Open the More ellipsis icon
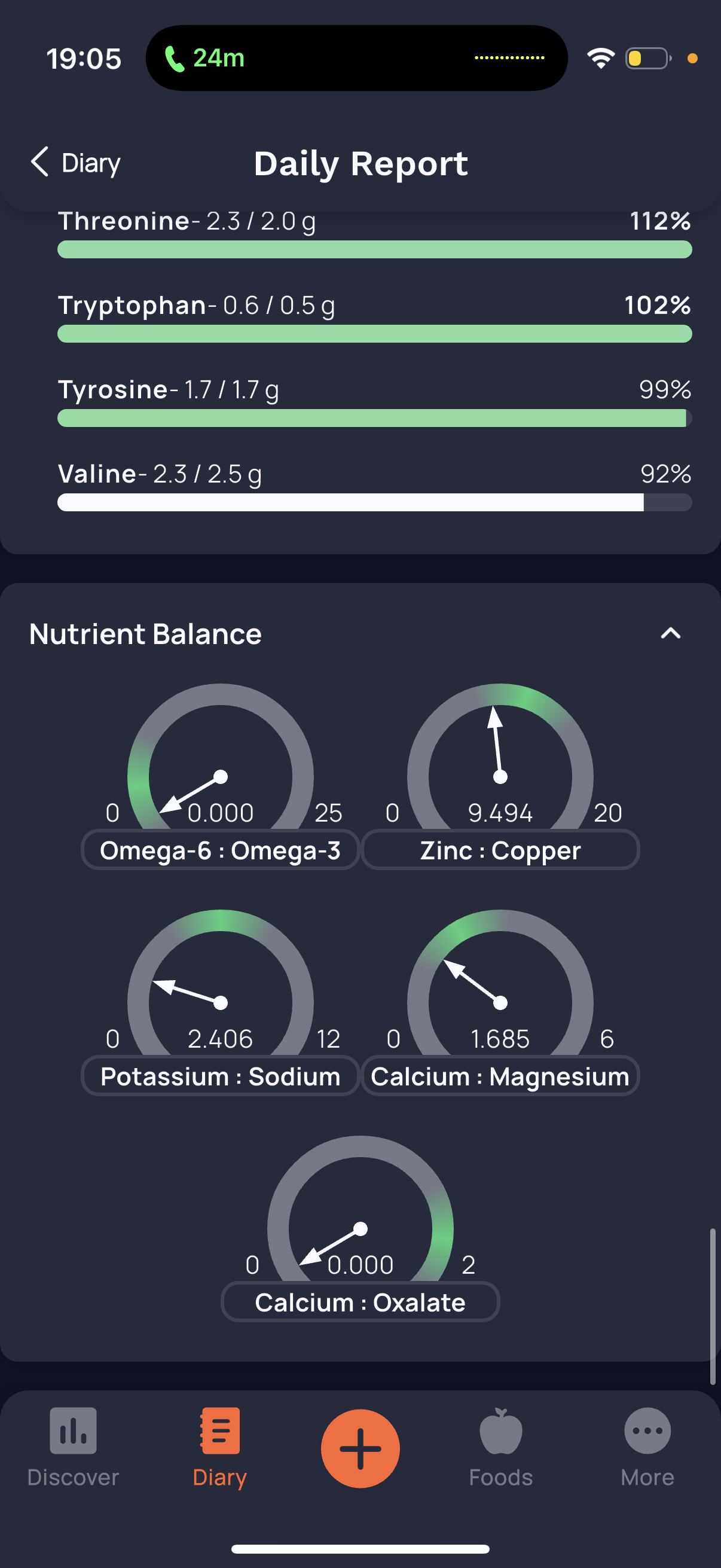The height and width of the screenshot is (1568, 721). click(647, 1430)
